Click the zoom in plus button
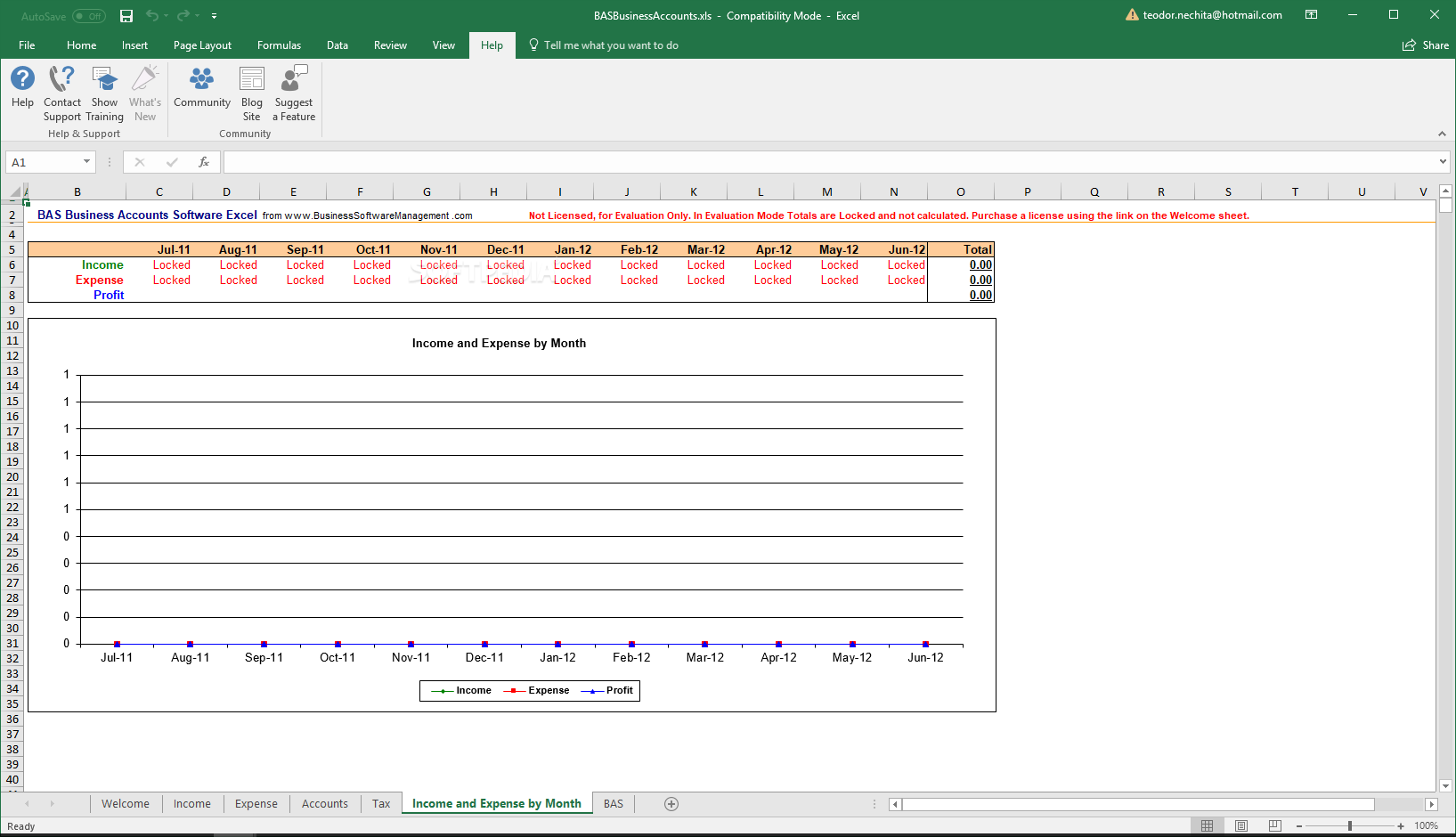The image size is (1456, 837). pyautogui.click(x=1401, y=825)
